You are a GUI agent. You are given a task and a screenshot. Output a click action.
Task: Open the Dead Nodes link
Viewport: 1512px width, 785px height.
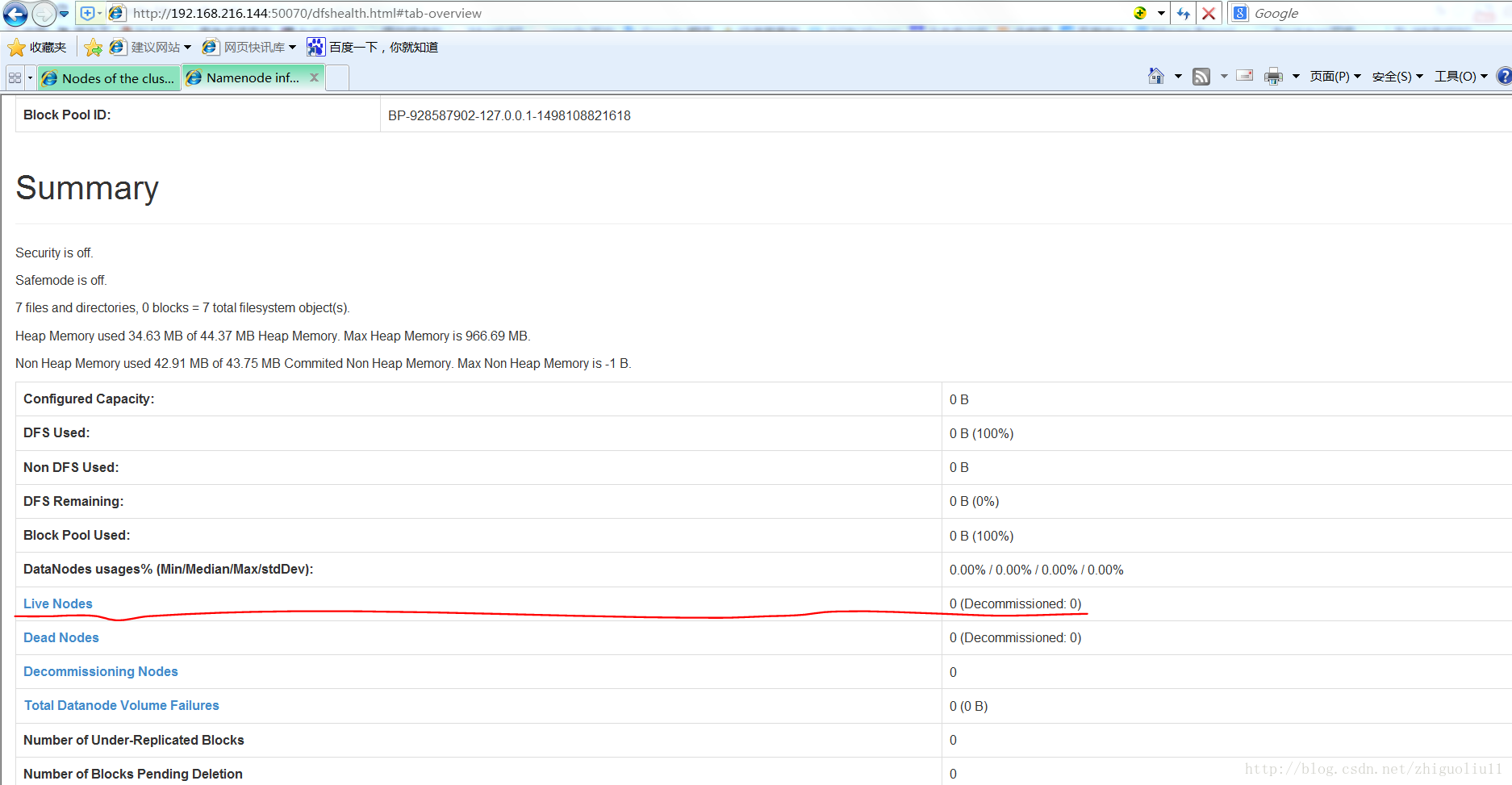pyautogui.click(x=61, y=637)
